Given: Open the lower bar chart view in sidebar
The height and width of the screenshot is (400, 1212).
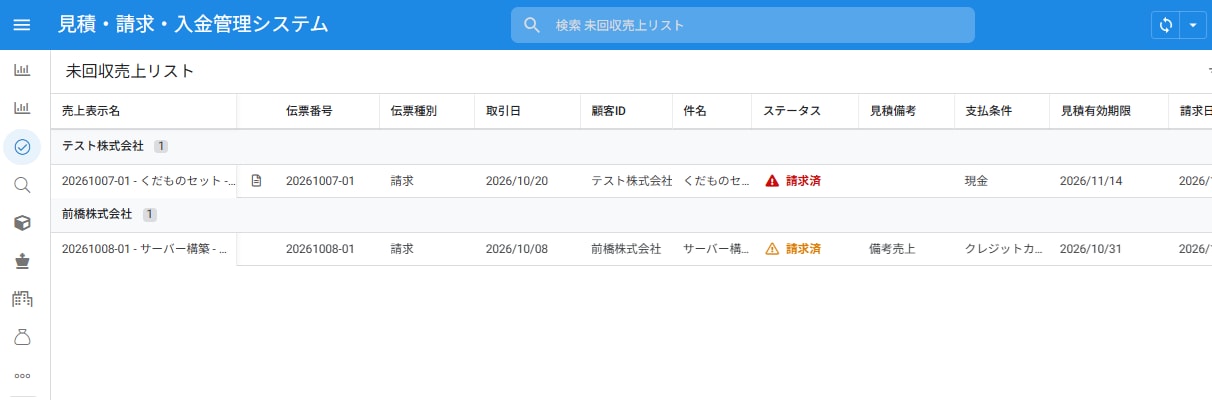Looking at the screenshot, I should coord(22,108).
